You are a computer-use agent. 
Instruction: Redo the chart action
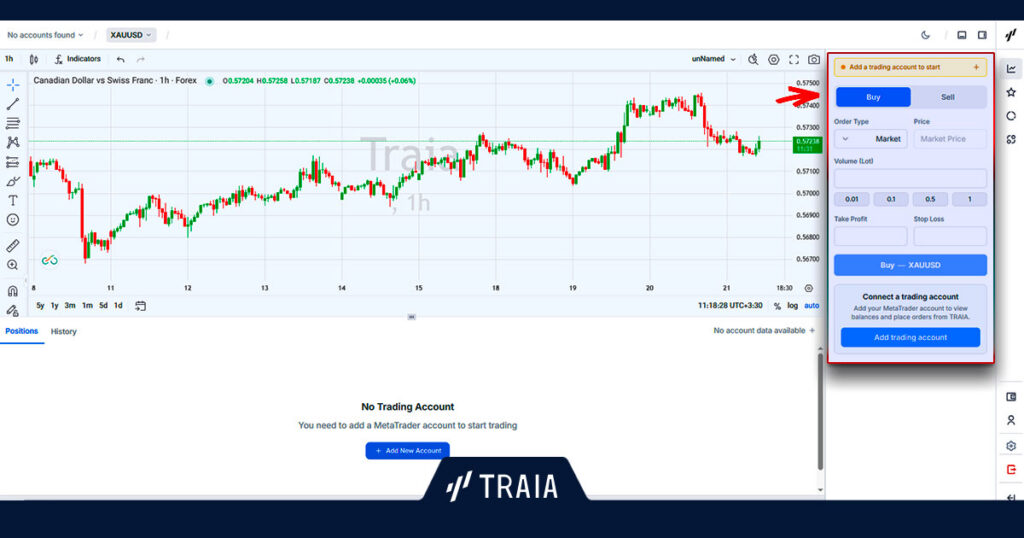pos(140,59)
